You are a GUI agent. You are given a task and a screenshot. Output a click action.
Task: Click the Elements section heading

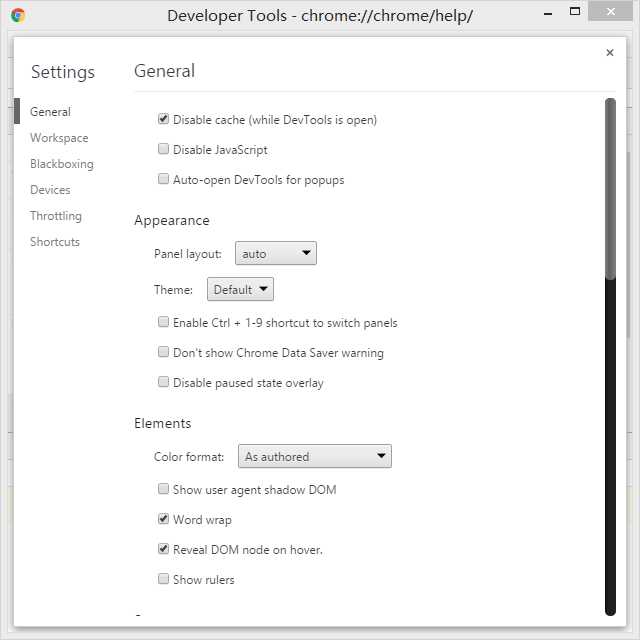tap(162, 423)
